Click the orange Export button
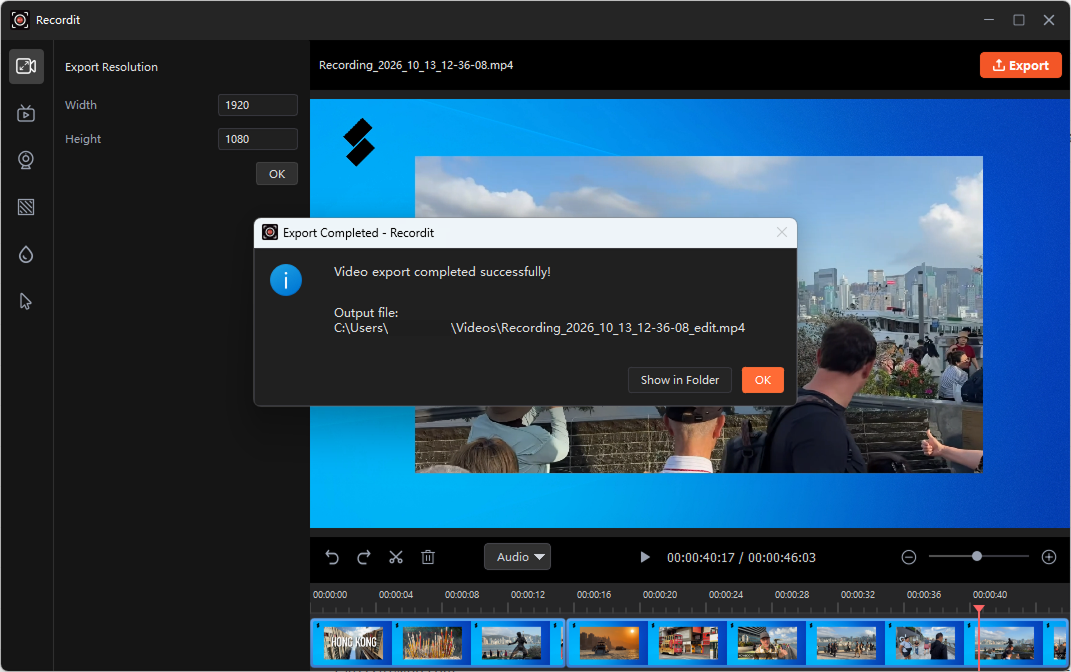1071x672 pixels. click(x=1020, y=66)
